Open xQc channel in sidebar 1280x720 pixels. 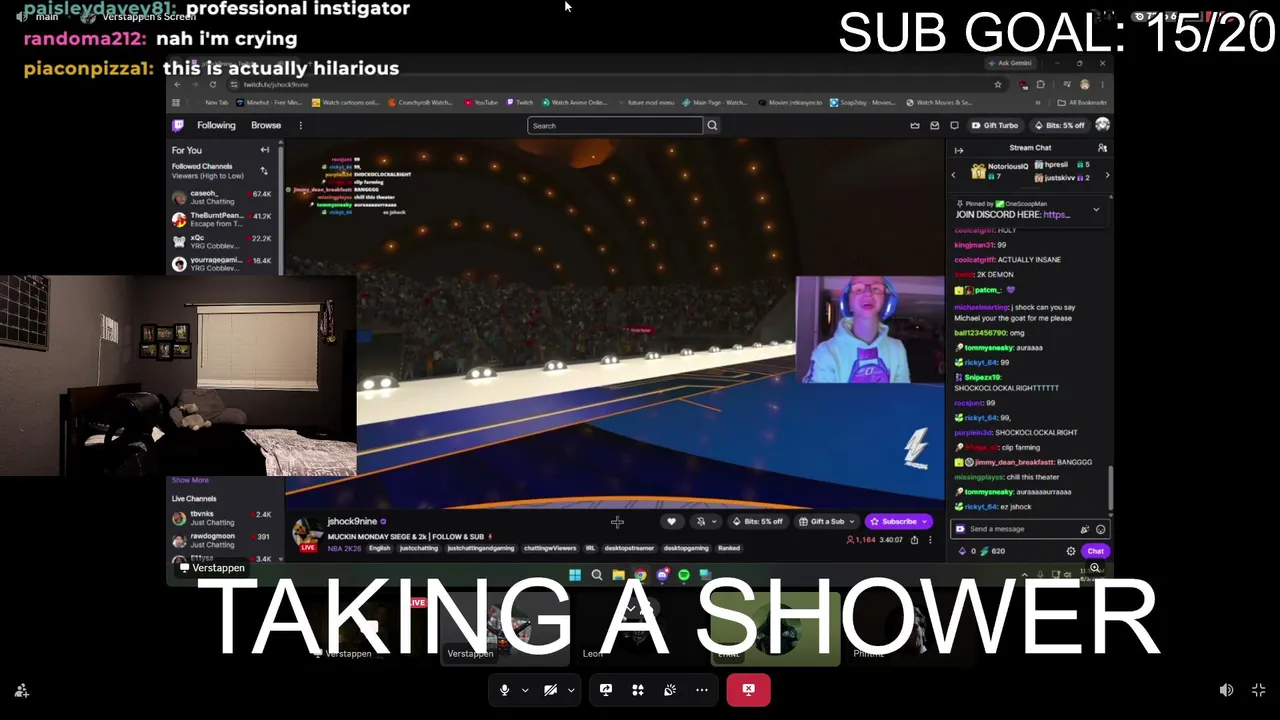pos(222,242)
